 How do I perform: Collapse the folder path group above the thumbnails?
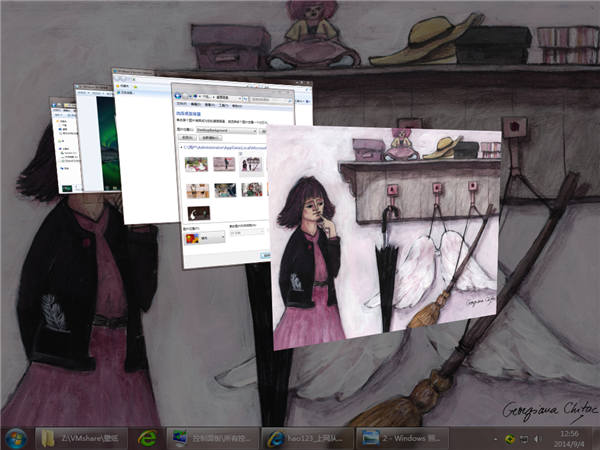click(x=179, y=148)
